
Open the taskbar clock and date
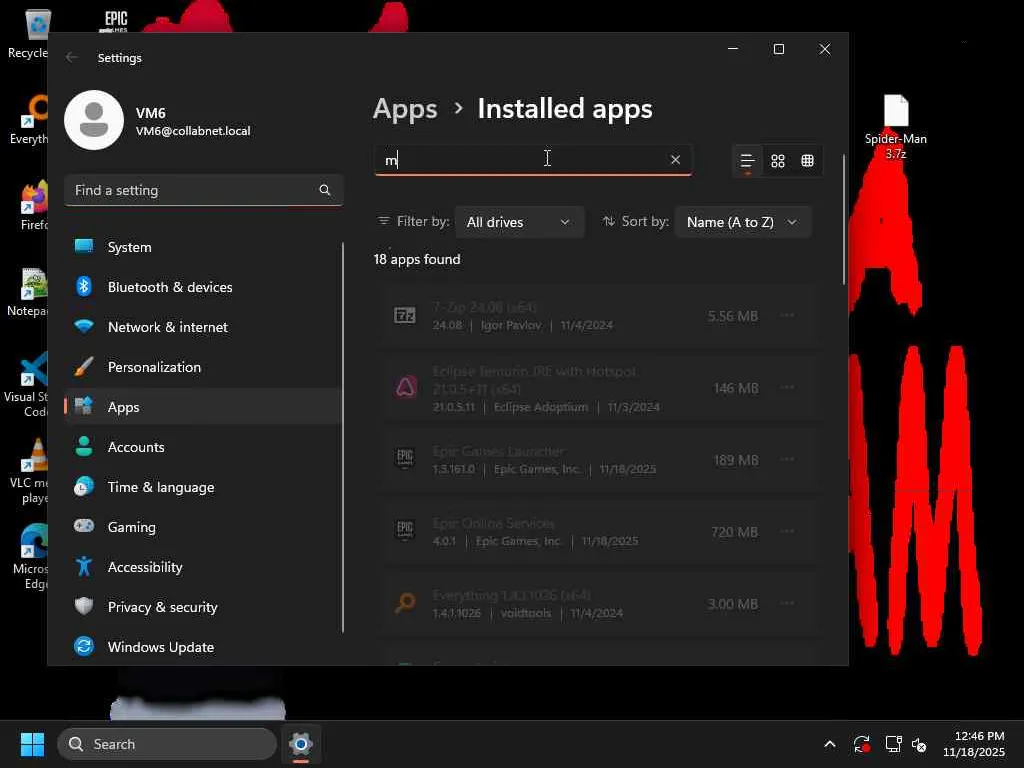(x=974, y=744)
